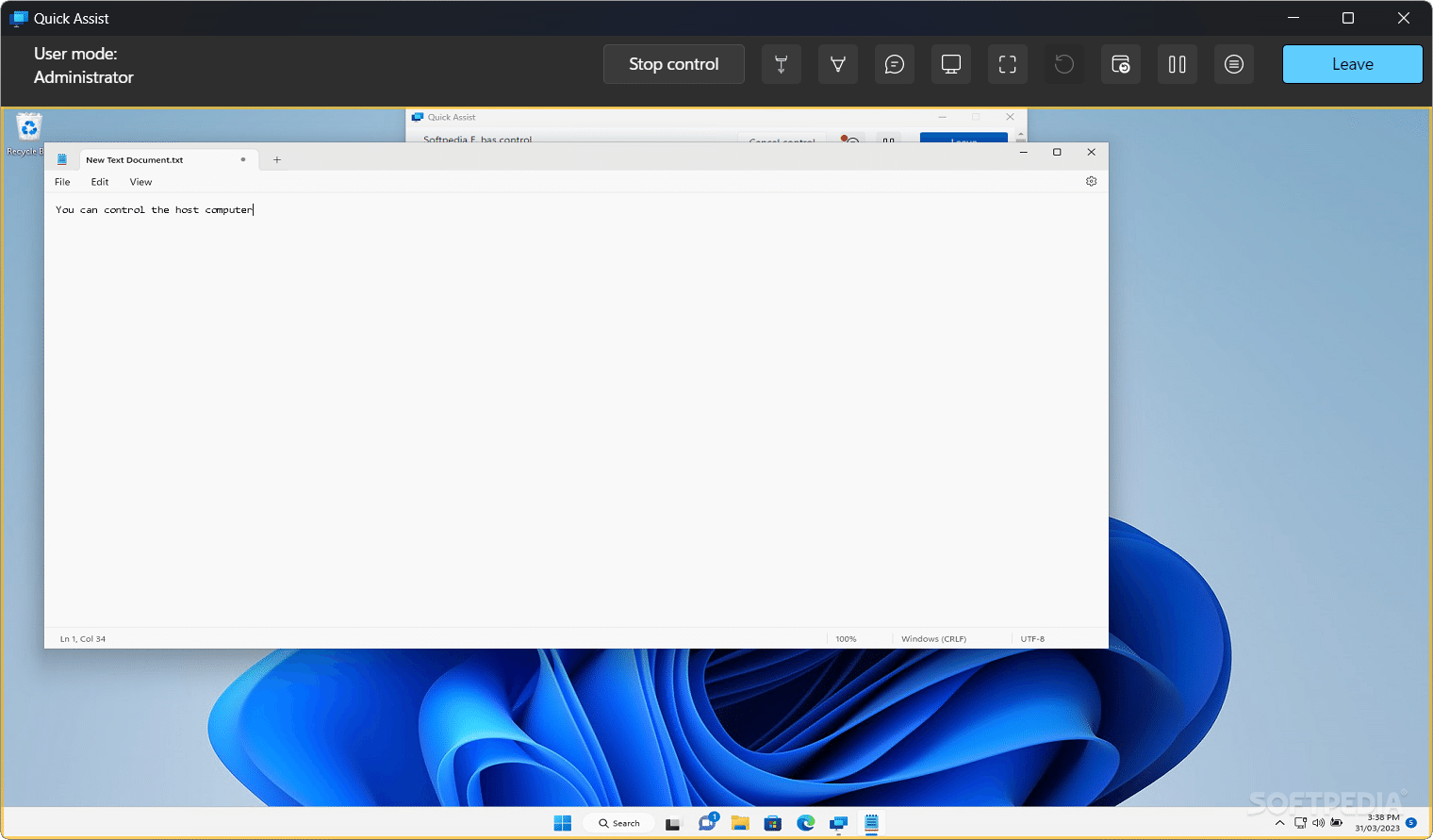Screen dimensions: 1433x840
Task: Open the clock and notification center
Action: [x=1378, y=822]
